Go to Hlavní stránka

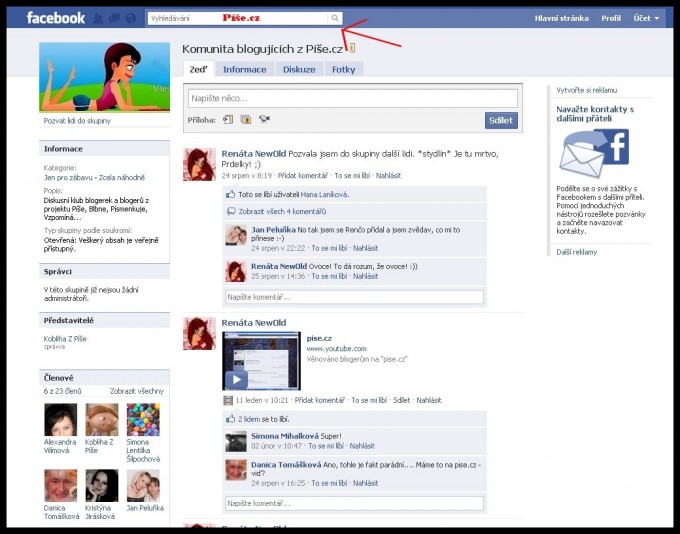pos(562,18)
